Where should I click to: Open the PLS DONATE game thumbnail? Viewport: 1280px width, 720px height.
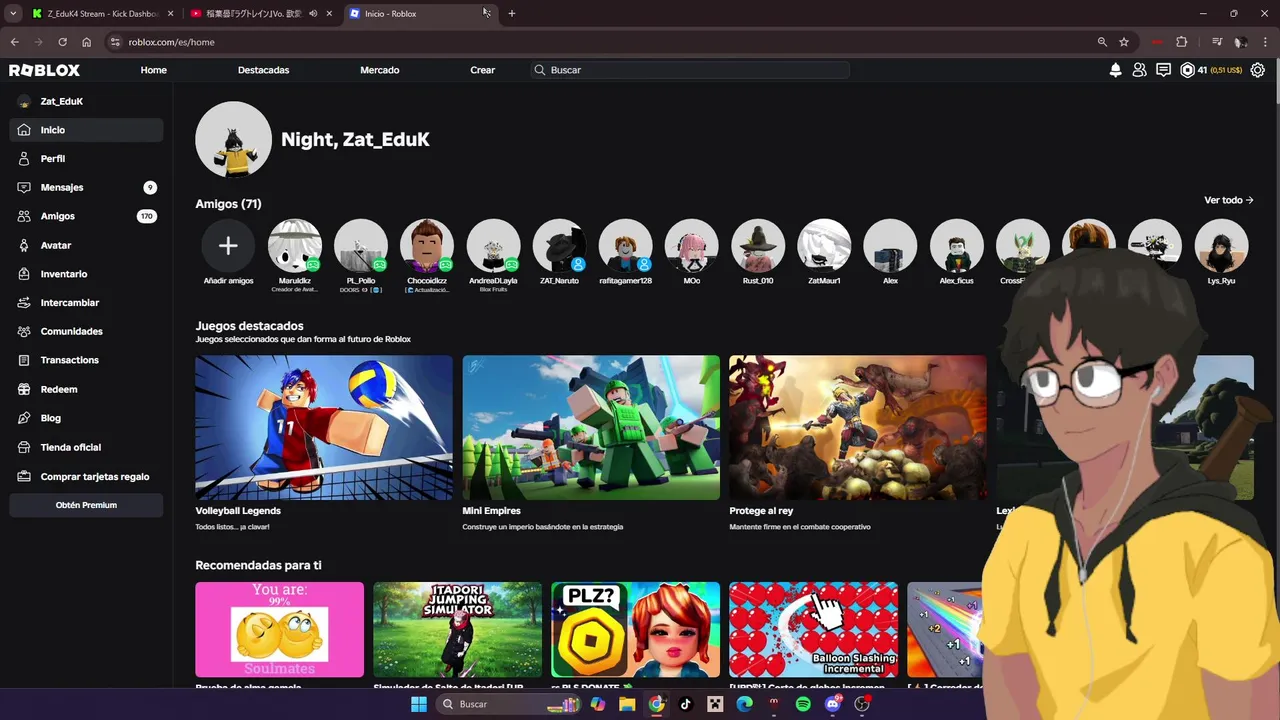[x=635, y=630]
